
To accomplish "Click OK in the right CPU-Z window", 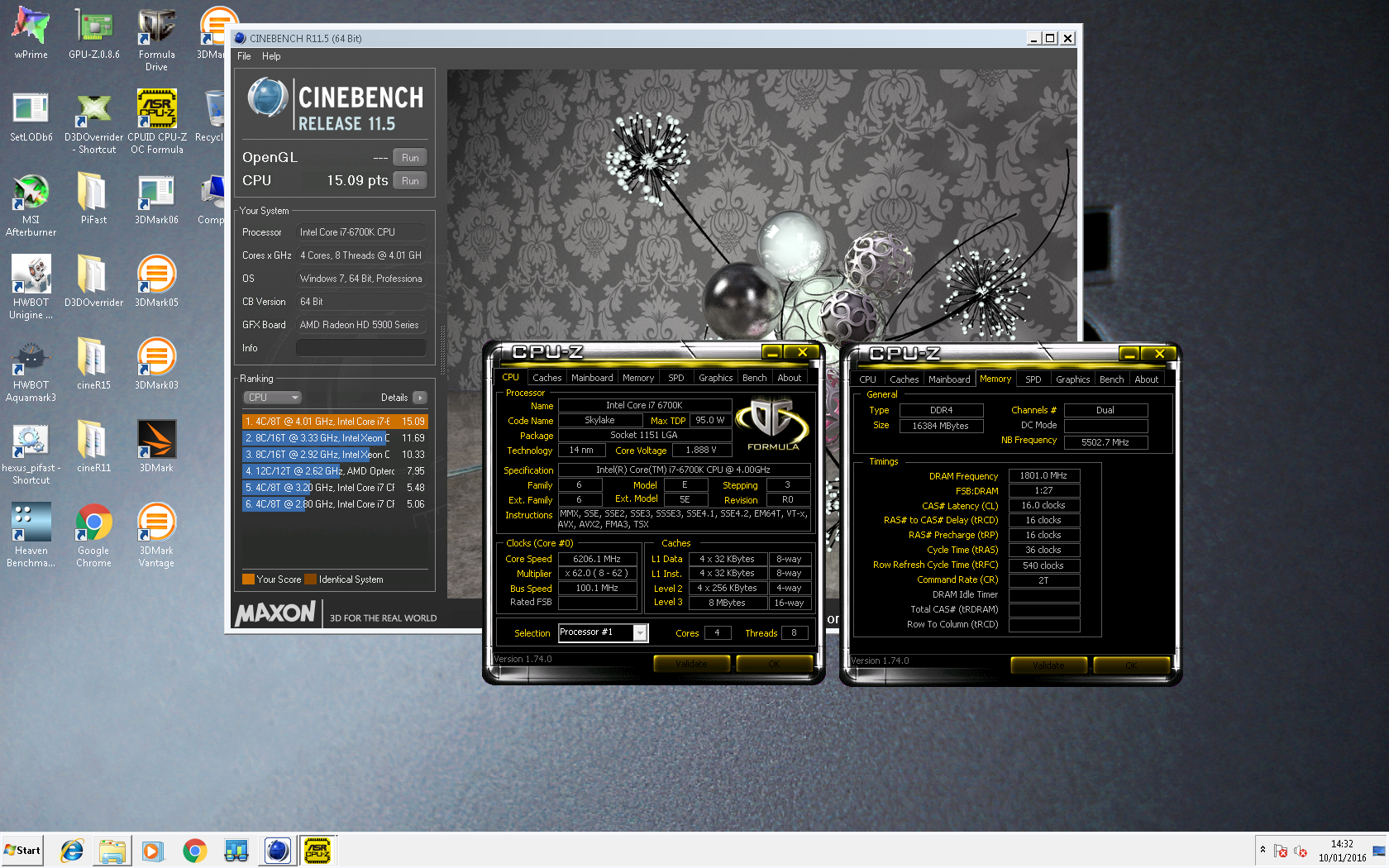I will coord(1131,665).
